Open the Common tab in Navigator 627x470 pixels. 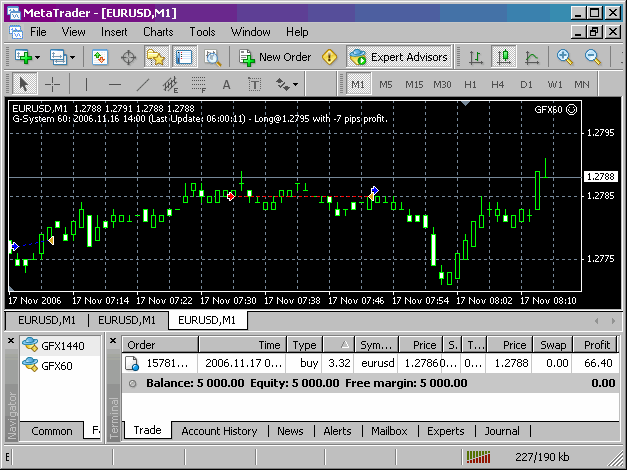[x=52, y=431]
